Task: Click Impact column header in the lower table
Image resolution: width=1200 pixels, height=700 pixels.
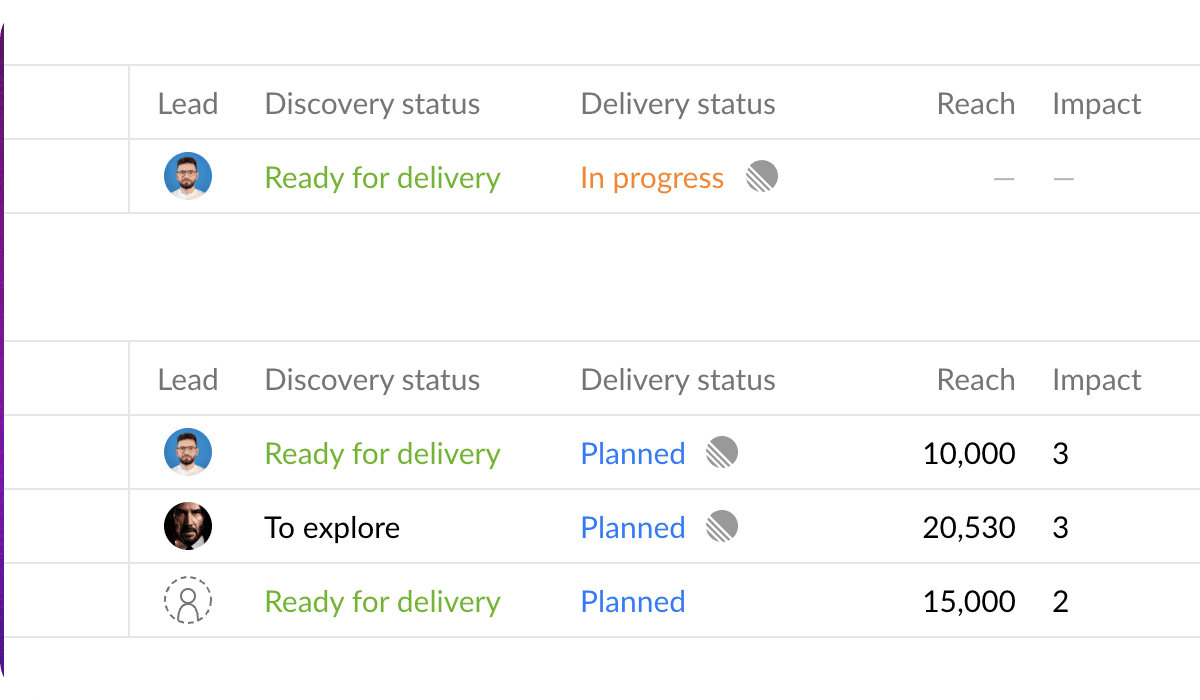Action: (x=1096, y=380)
